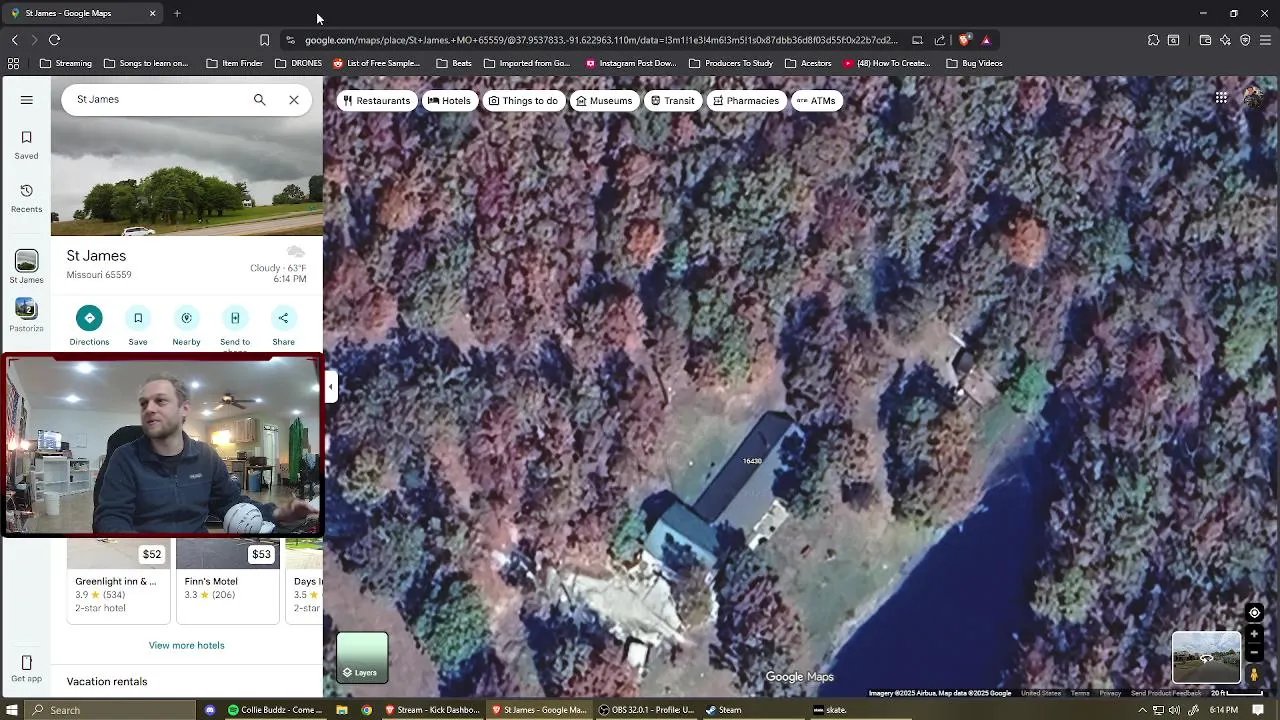Select the Museums chip
Viewport: 1280px width, 720px height.
click(x=604, y=101)
